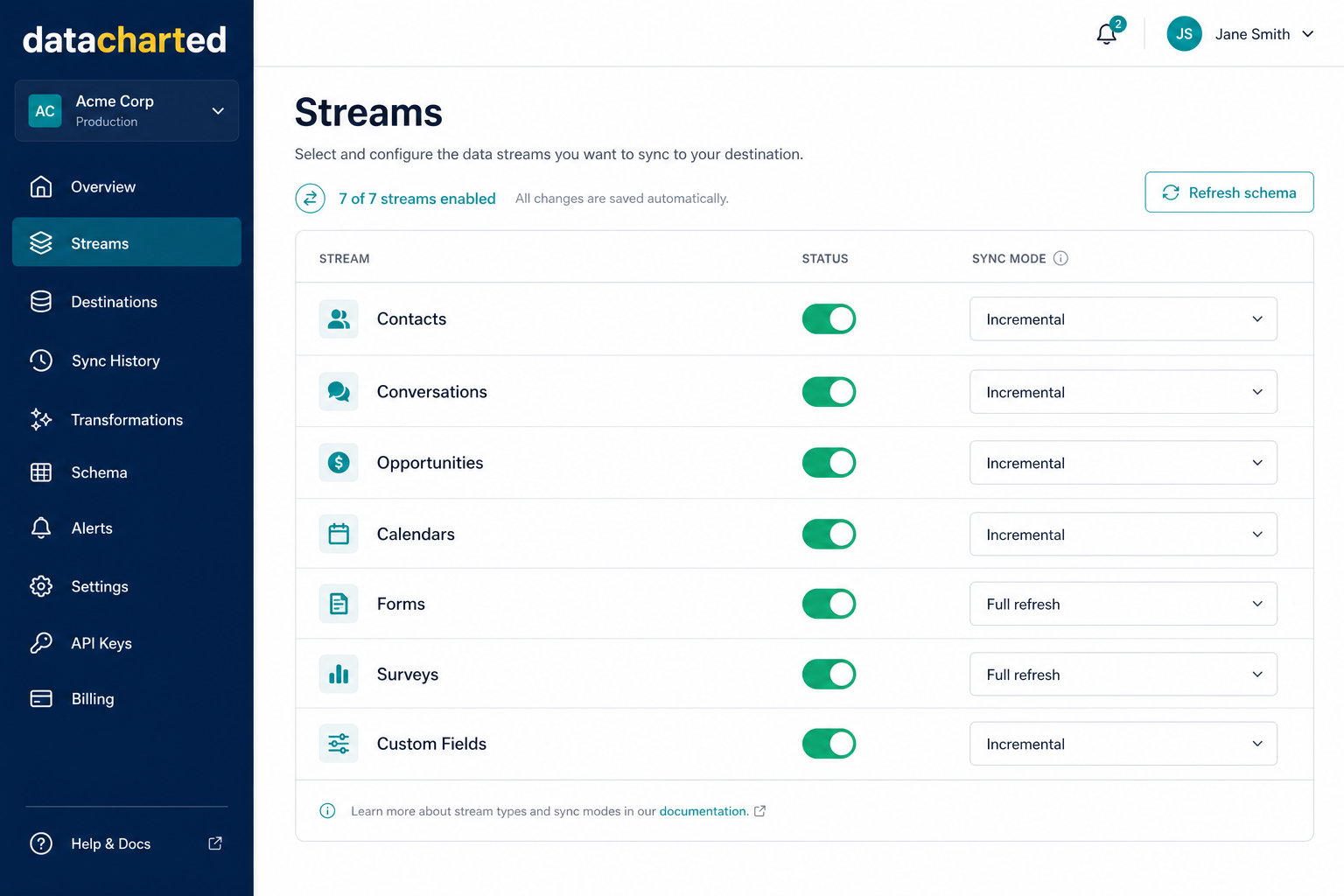Click the AC workspace badge
This screenshot has height=896, width=1344.
click(x=45, y=111)
